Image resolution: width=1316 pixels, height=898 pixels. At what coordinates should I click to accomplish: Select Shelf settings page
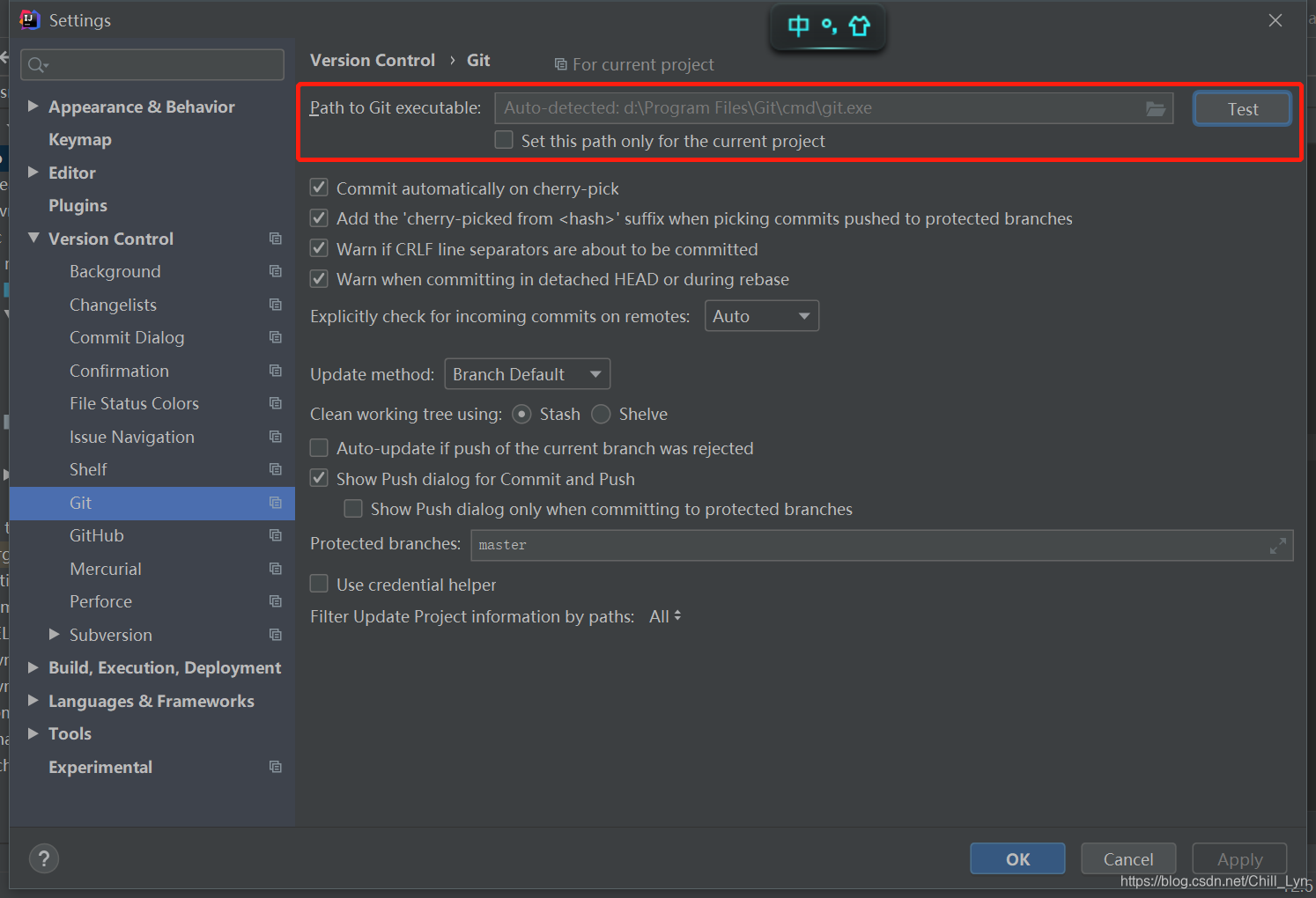point(88,469)
